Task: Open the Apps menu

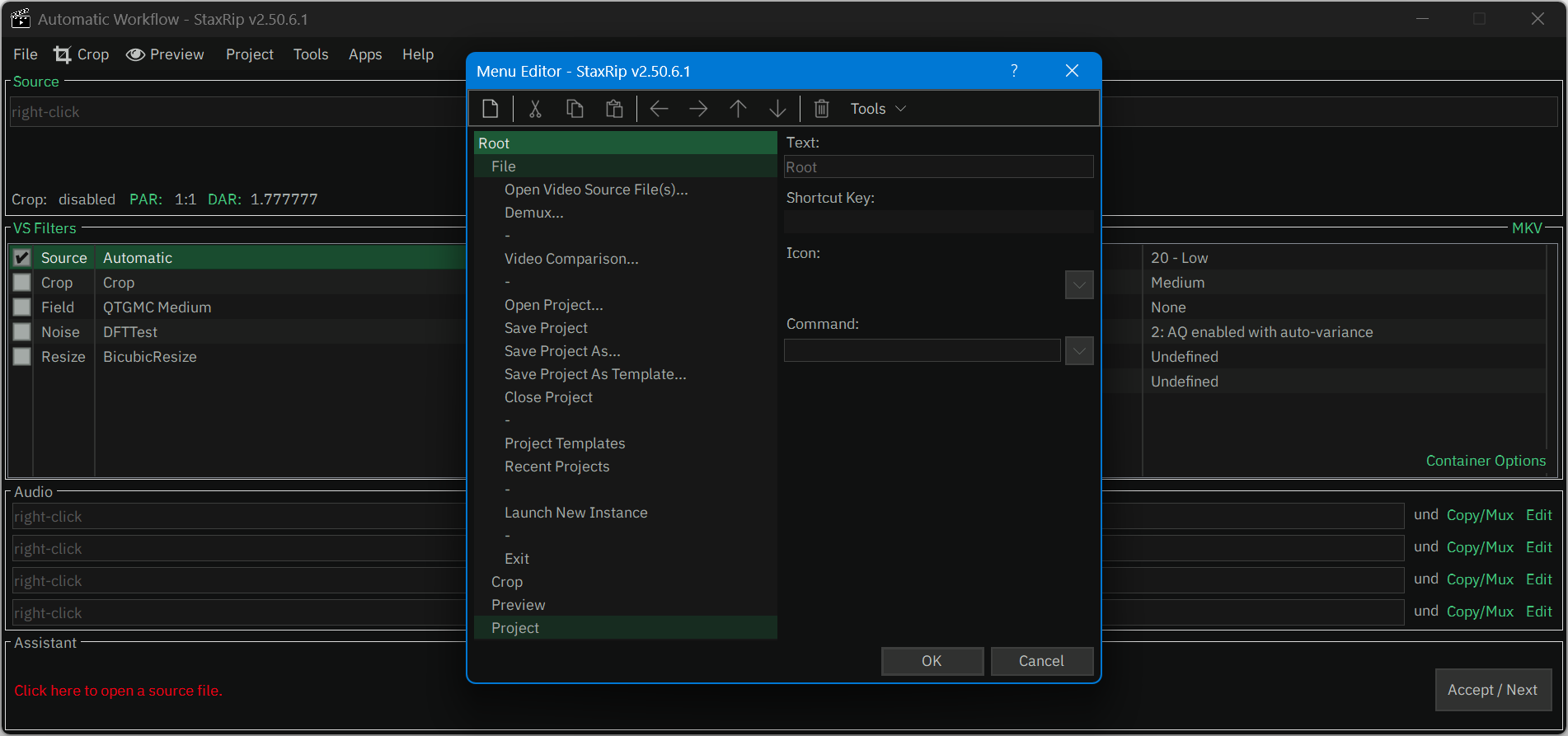Action: (364, 54)
